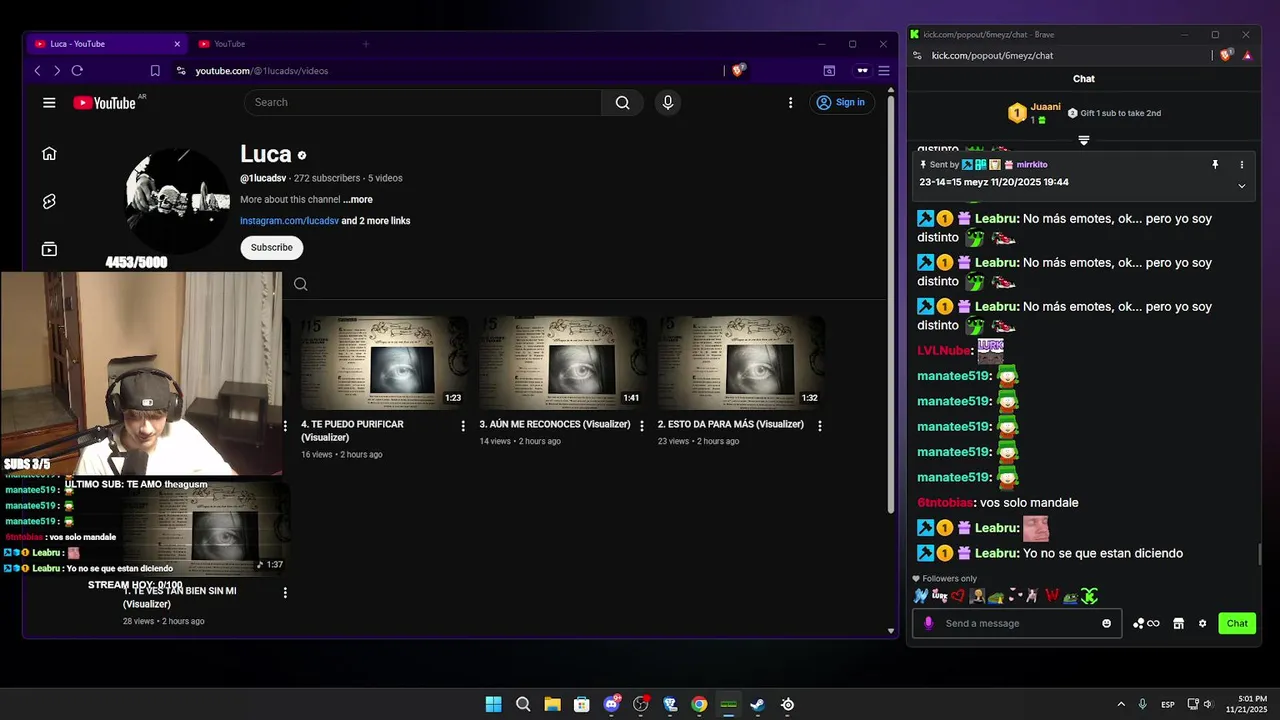Open YouTube settings three-dot menu next to Sign in

[790, 102]
